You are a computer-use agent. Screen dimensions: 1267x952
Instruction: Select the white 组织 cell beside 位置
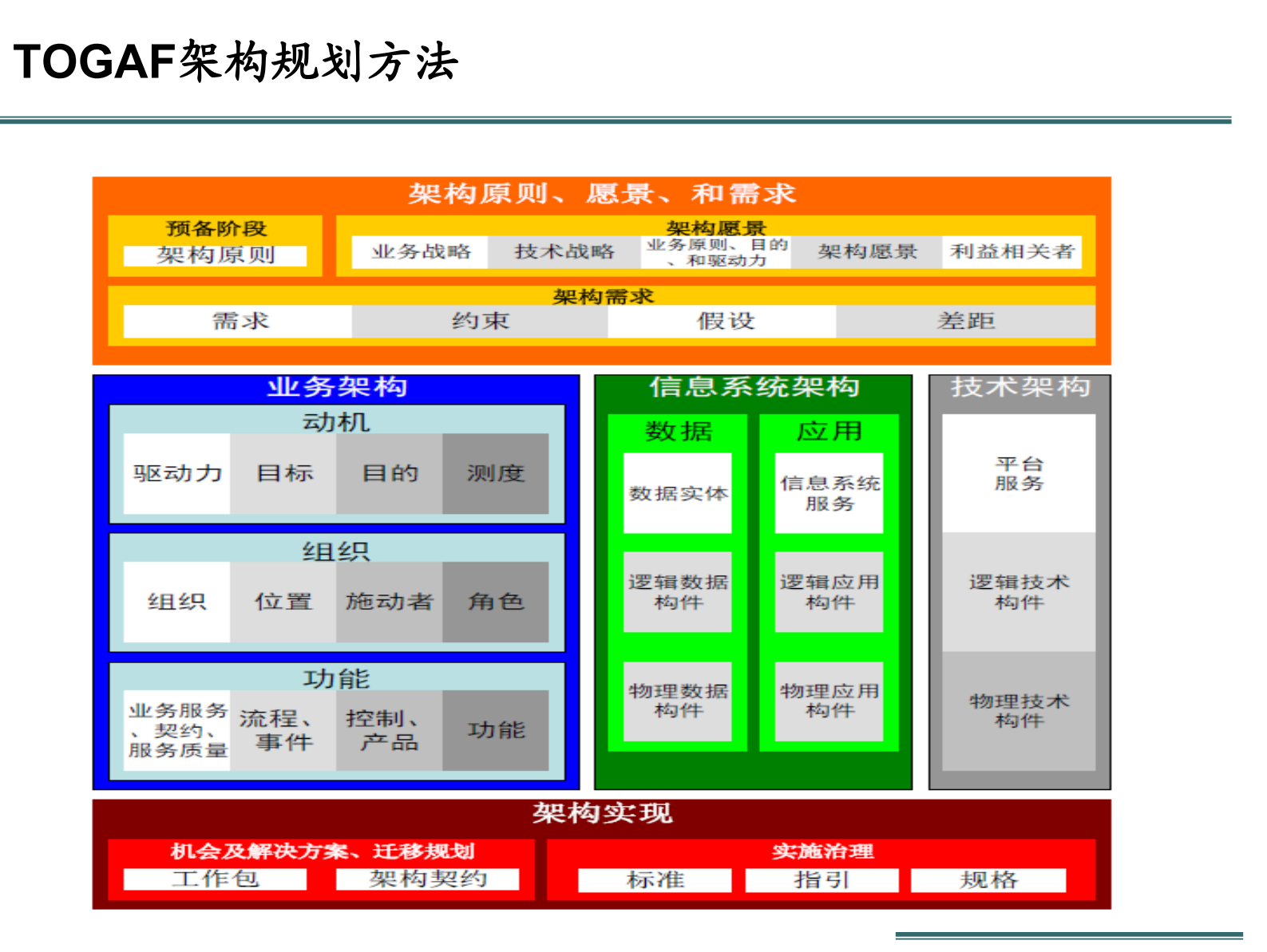coord(177,602)
